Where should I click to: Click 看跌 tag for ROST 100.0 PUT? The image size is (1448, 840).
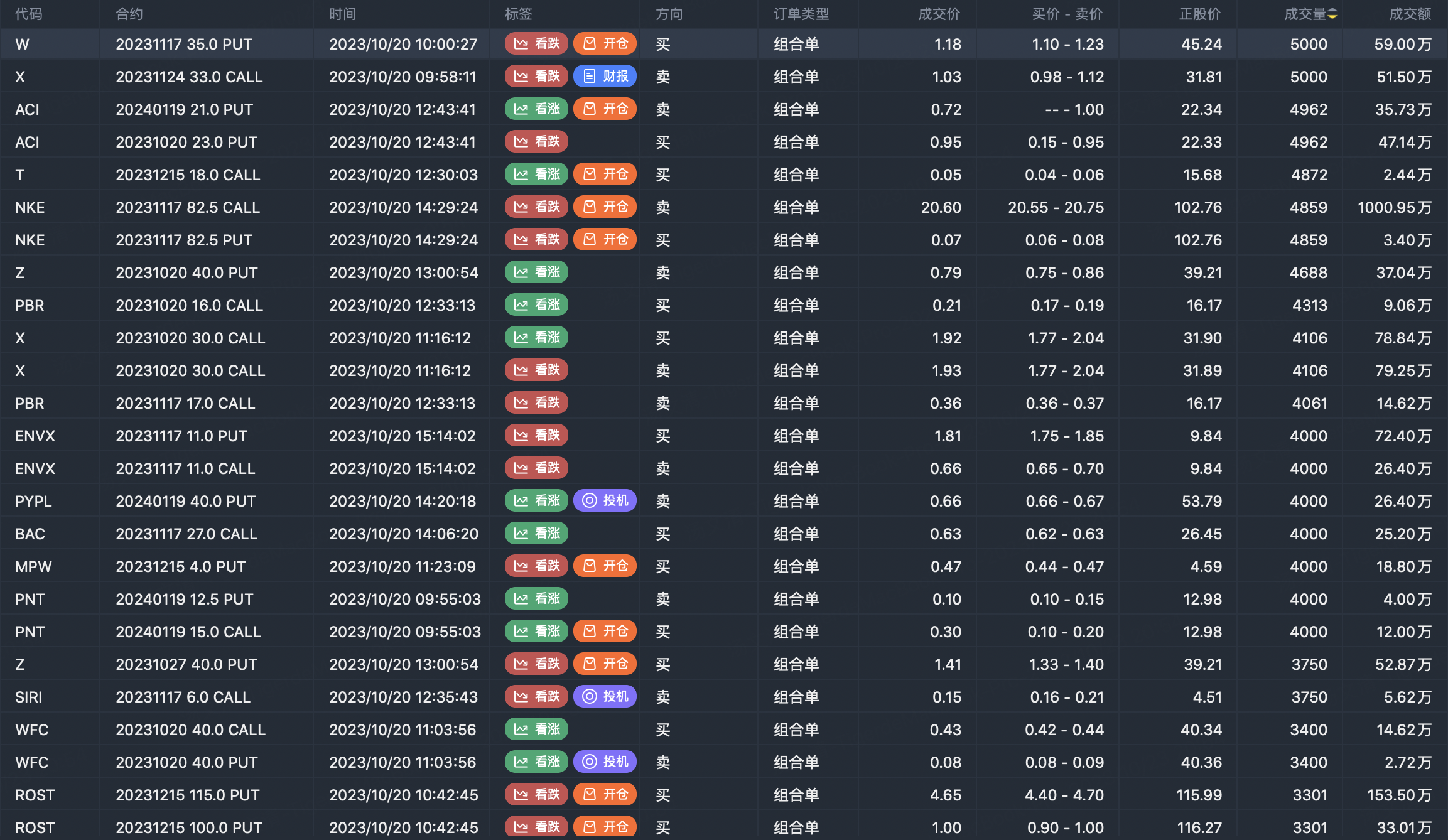536,827
